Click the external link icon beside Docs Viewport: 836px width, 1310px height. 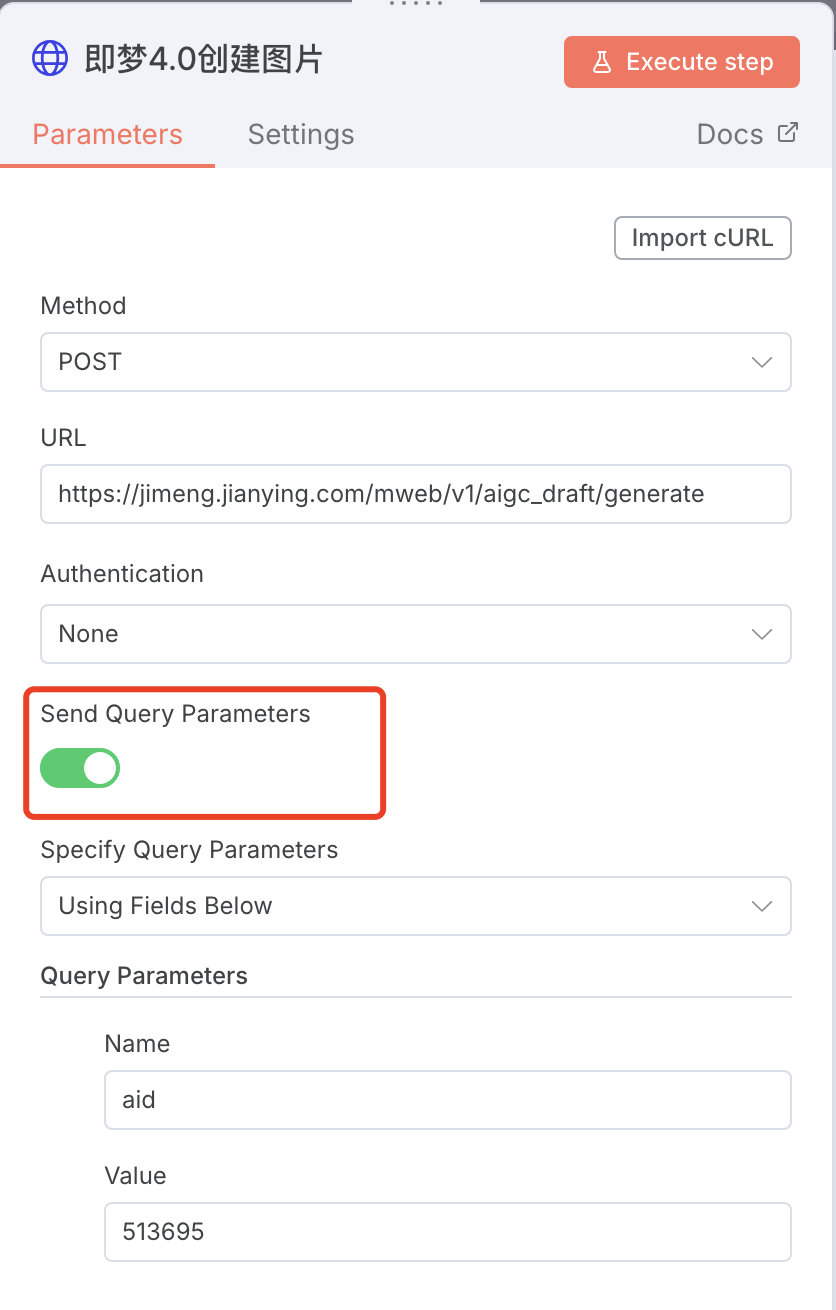pos(788,133)
